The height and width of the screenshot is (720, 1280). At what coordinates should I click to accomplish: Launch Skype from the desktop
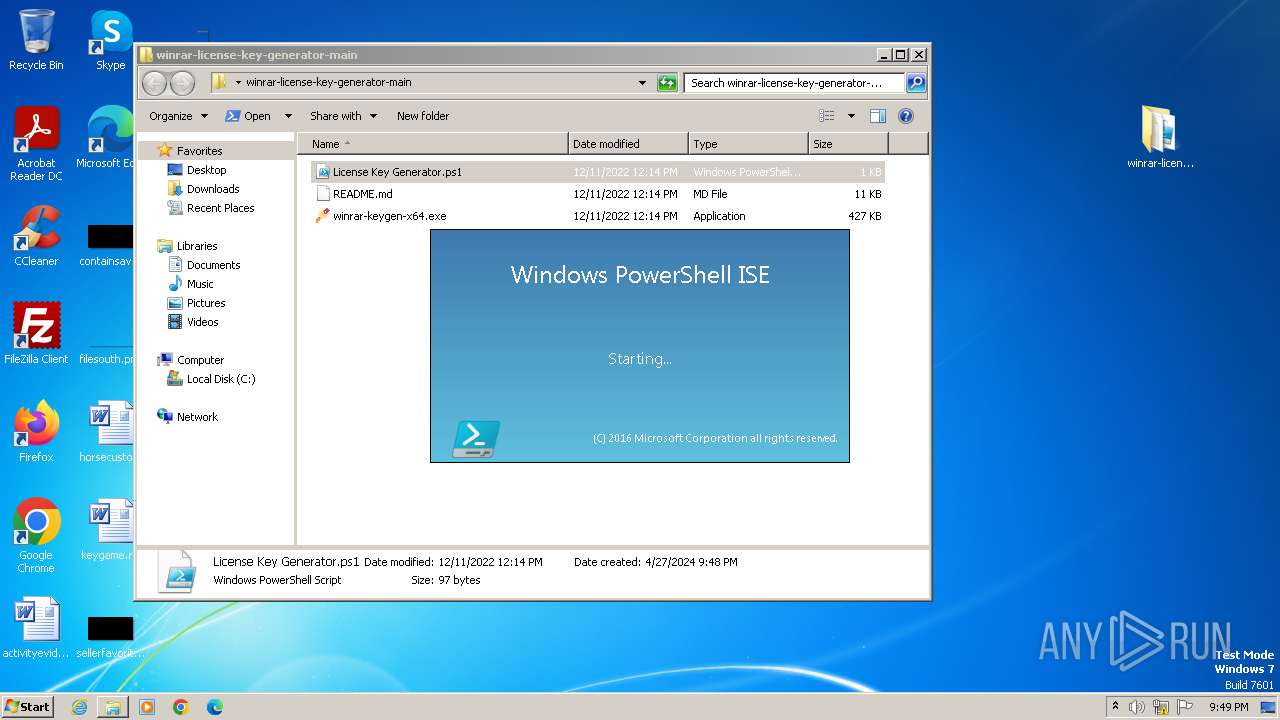(x=111, y=40)
